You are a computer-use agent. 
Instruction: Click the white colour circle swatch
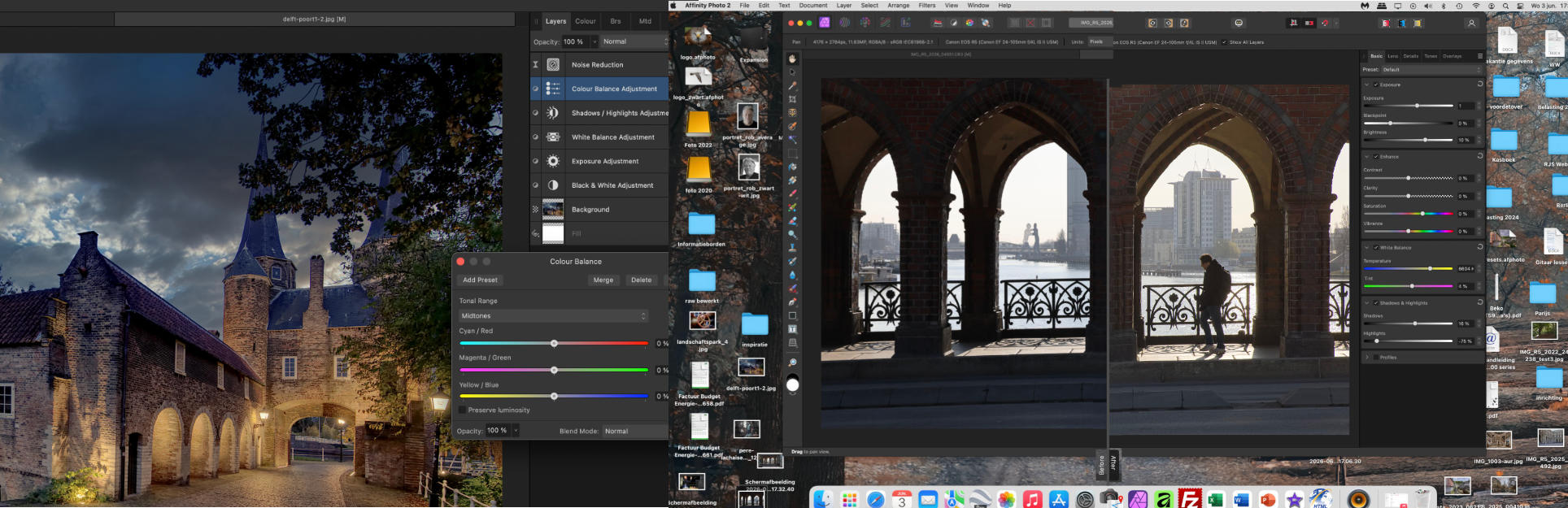[793, 385]
